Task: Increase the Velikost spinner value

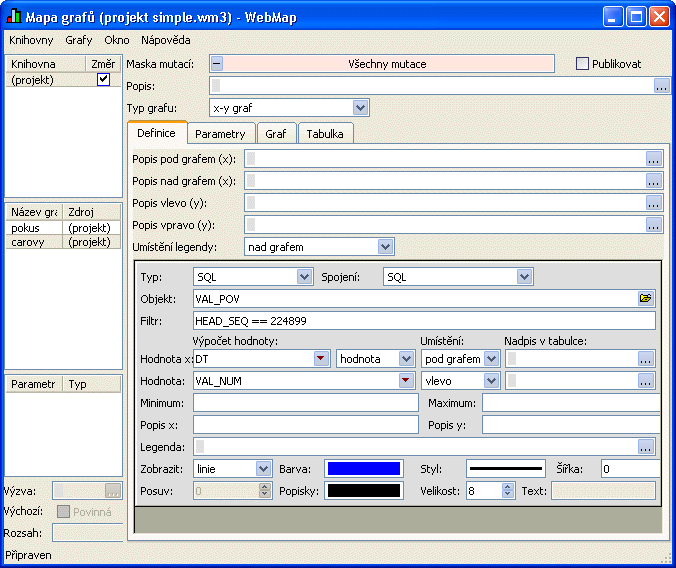Action: [x=508, y=486]
